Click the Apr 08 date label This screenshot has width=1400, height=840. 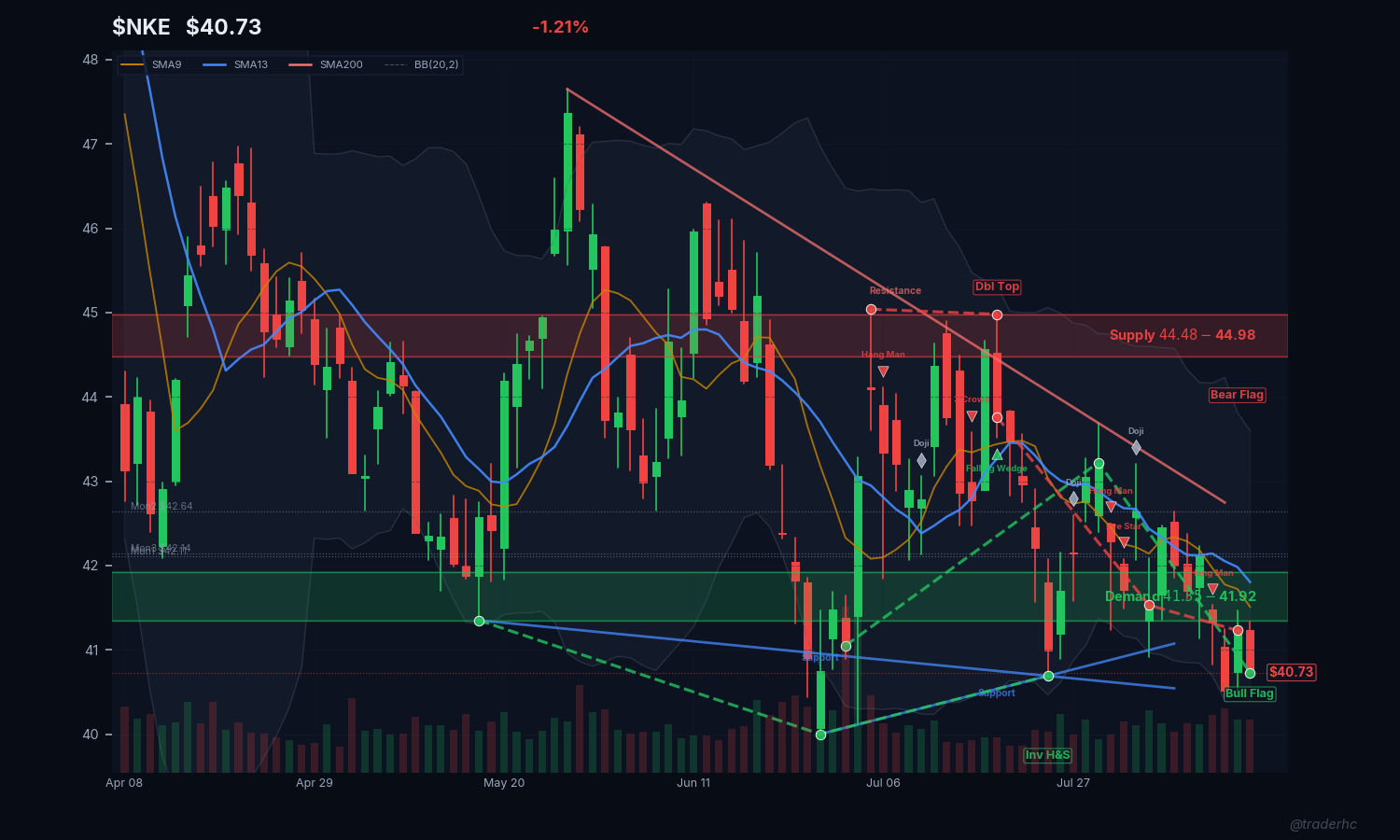click(124, 783)
